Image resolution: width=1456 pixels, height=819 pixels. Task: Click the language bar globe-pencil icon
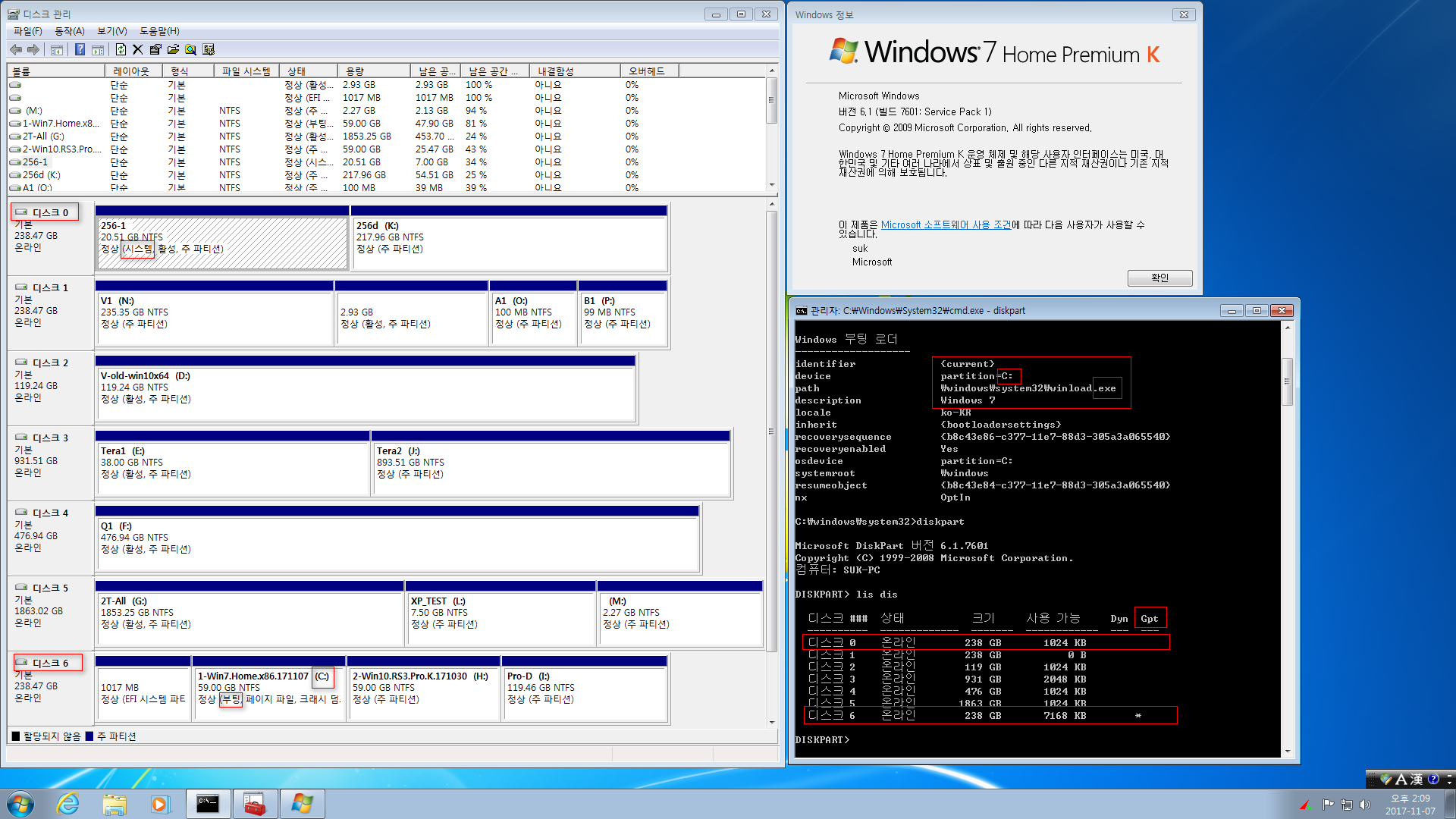pos(1385,779)
